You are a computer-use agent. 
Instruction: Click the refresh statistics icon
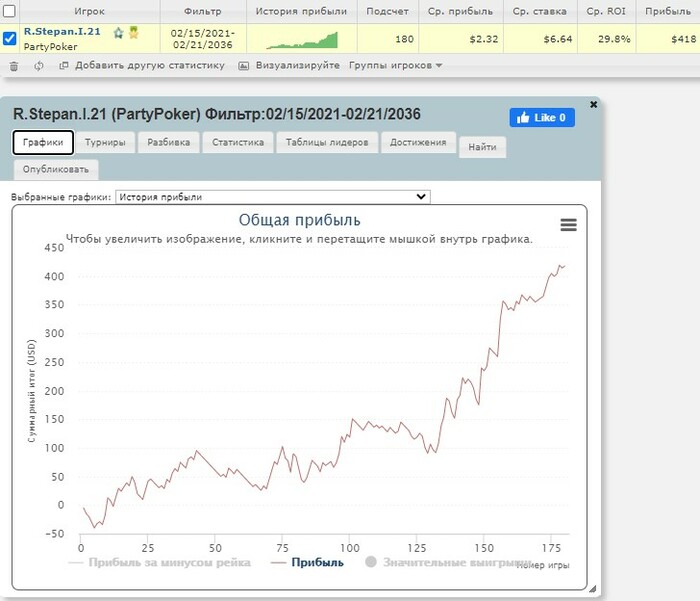click(x=39, y=66)
